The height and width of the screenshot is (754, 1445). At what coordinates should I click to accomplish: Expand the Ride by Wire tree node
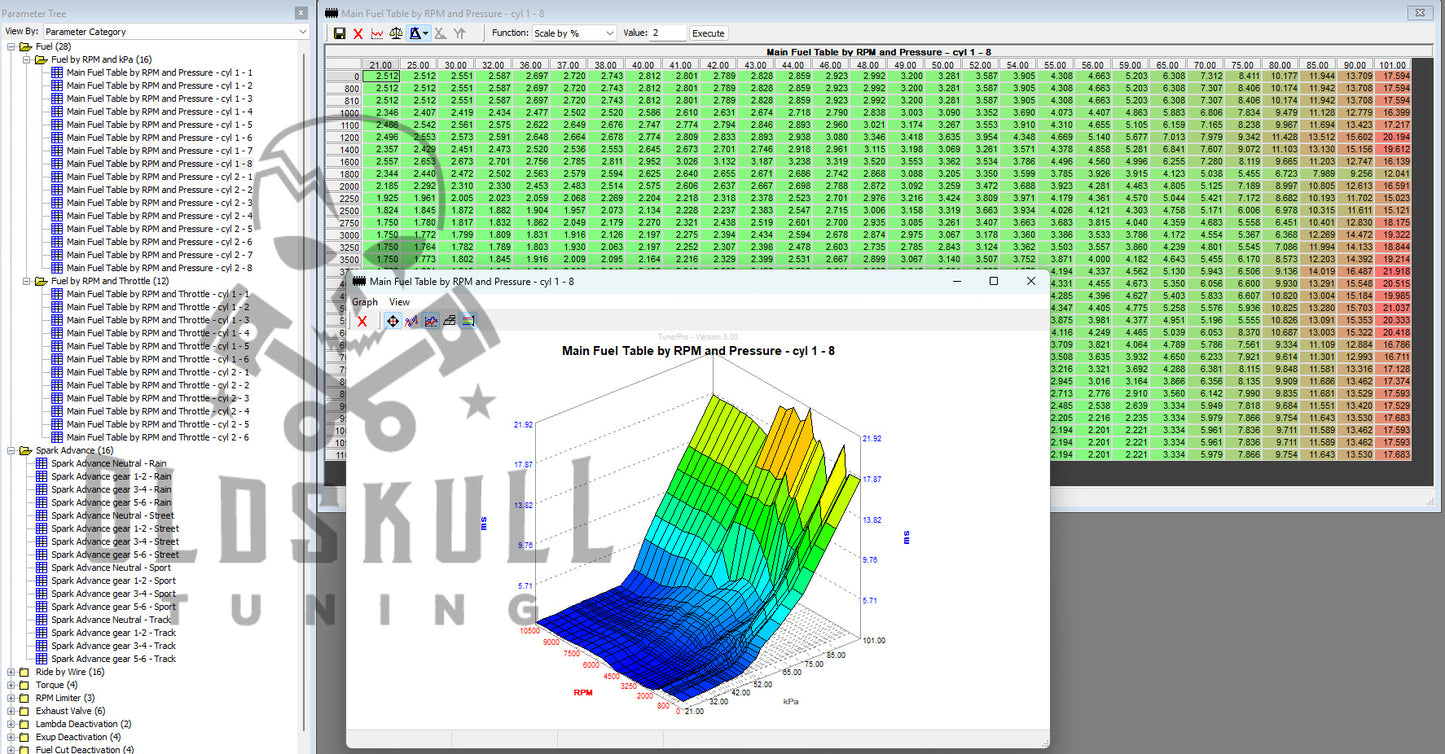click(11, 672)
